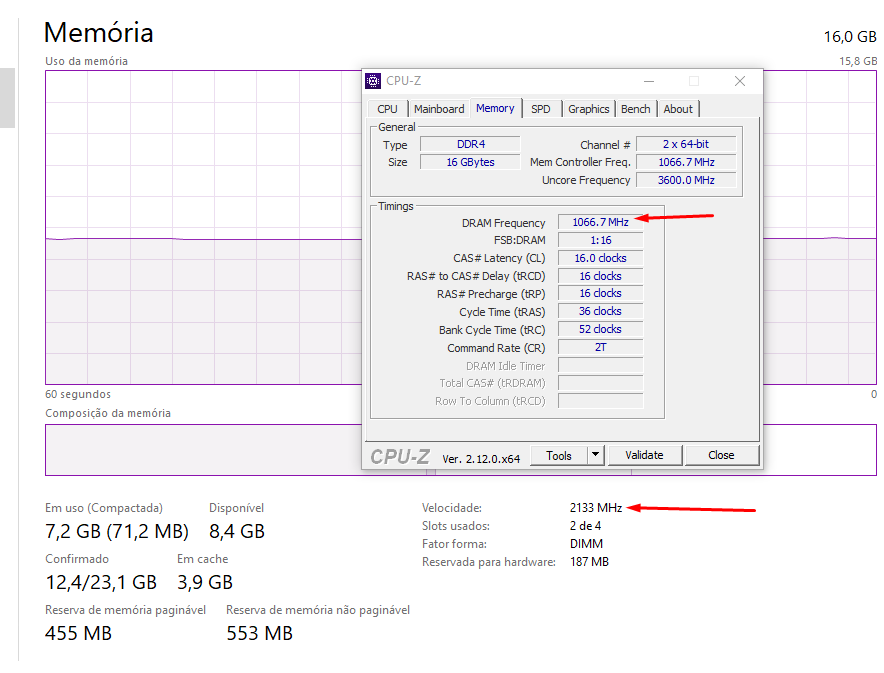
Task: Click the Slots usados 2 de 4 value
Action: click(x=585, y=526)
